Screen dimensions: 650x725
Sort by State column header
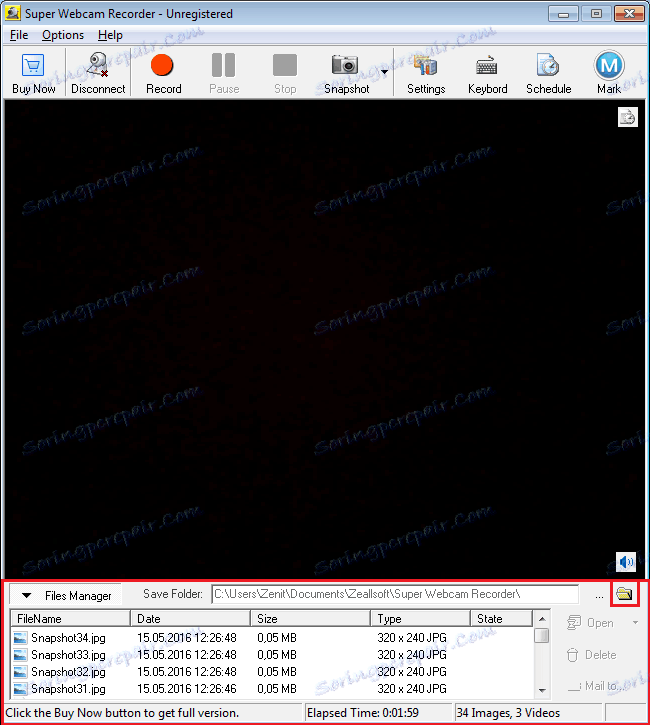(x=502, y=619)
